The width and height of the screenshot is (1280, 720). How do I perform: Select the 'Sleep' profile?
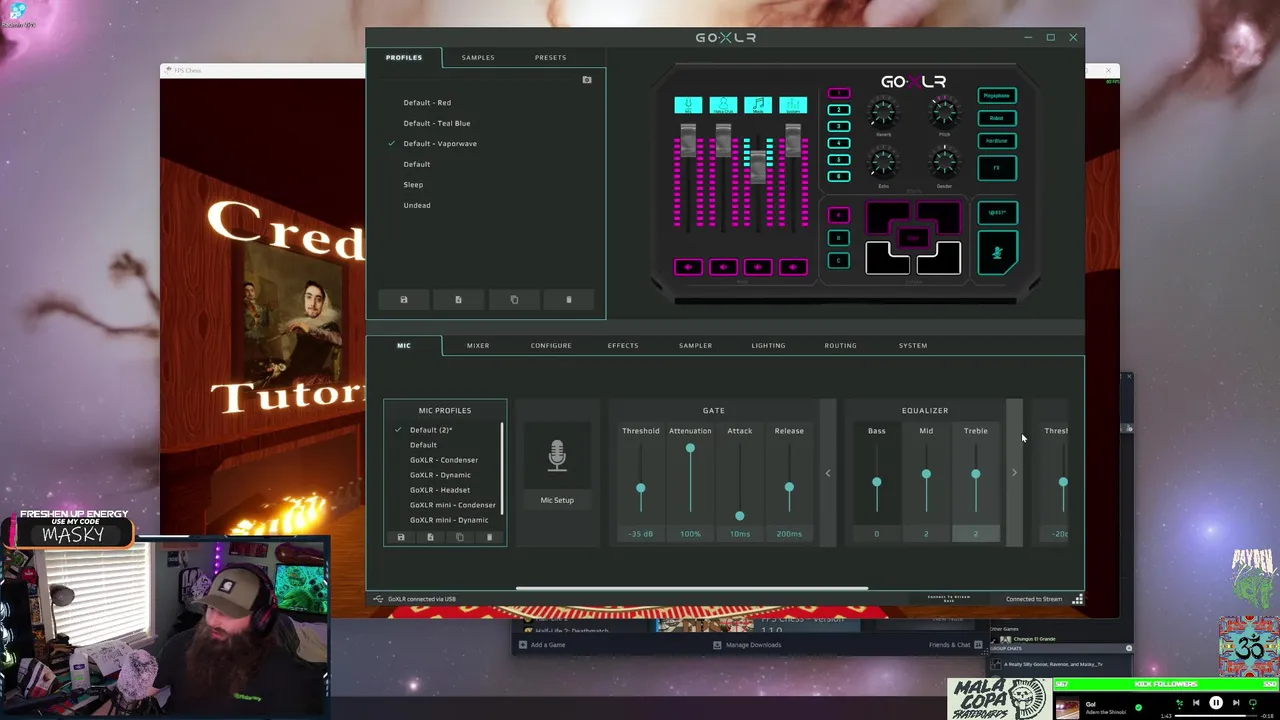click(x=413, y=184)
